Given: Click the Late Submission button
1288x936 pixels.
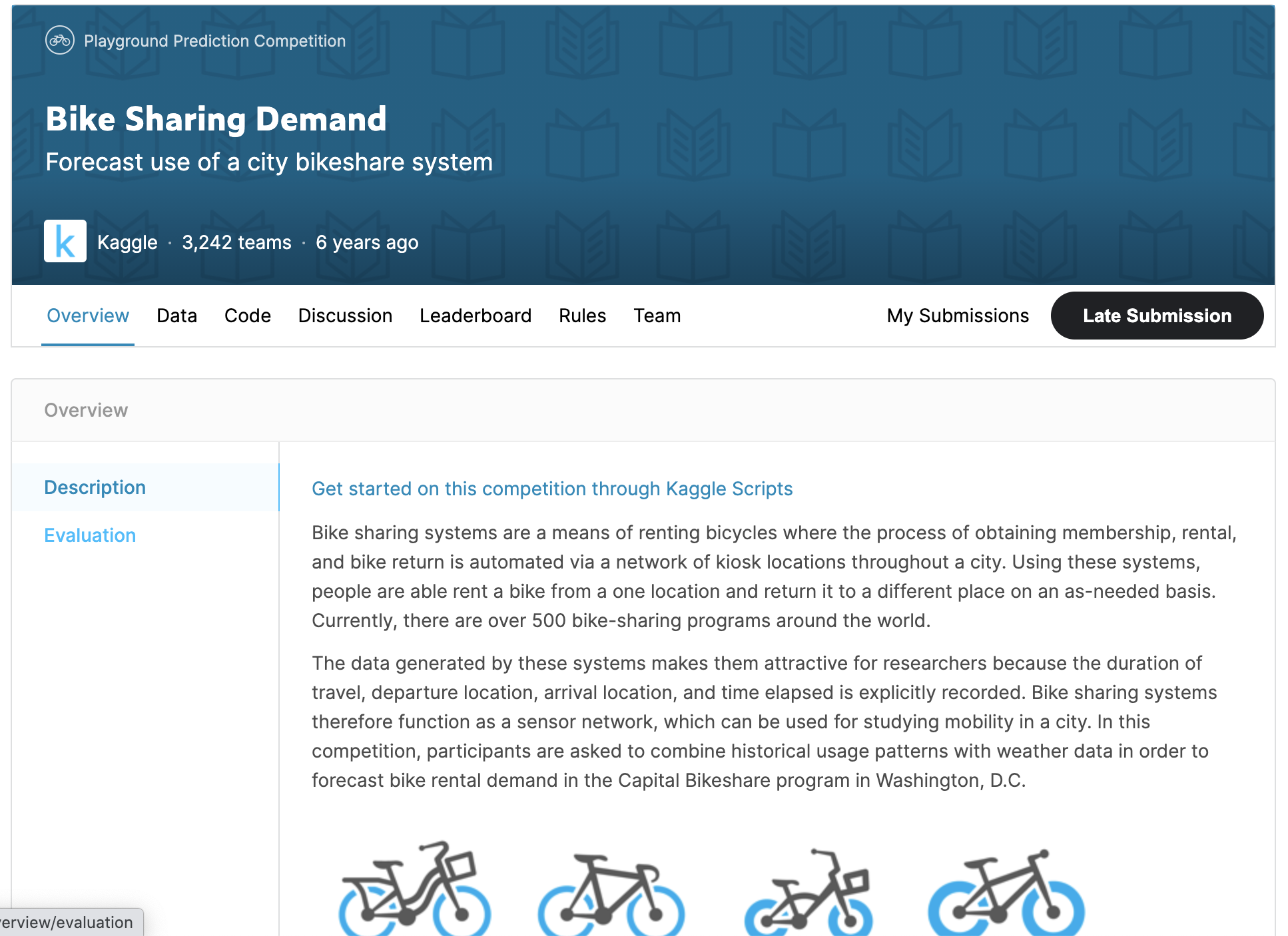Looking at the screenshot, I should pyautogui.click(x=1157, y=316).
